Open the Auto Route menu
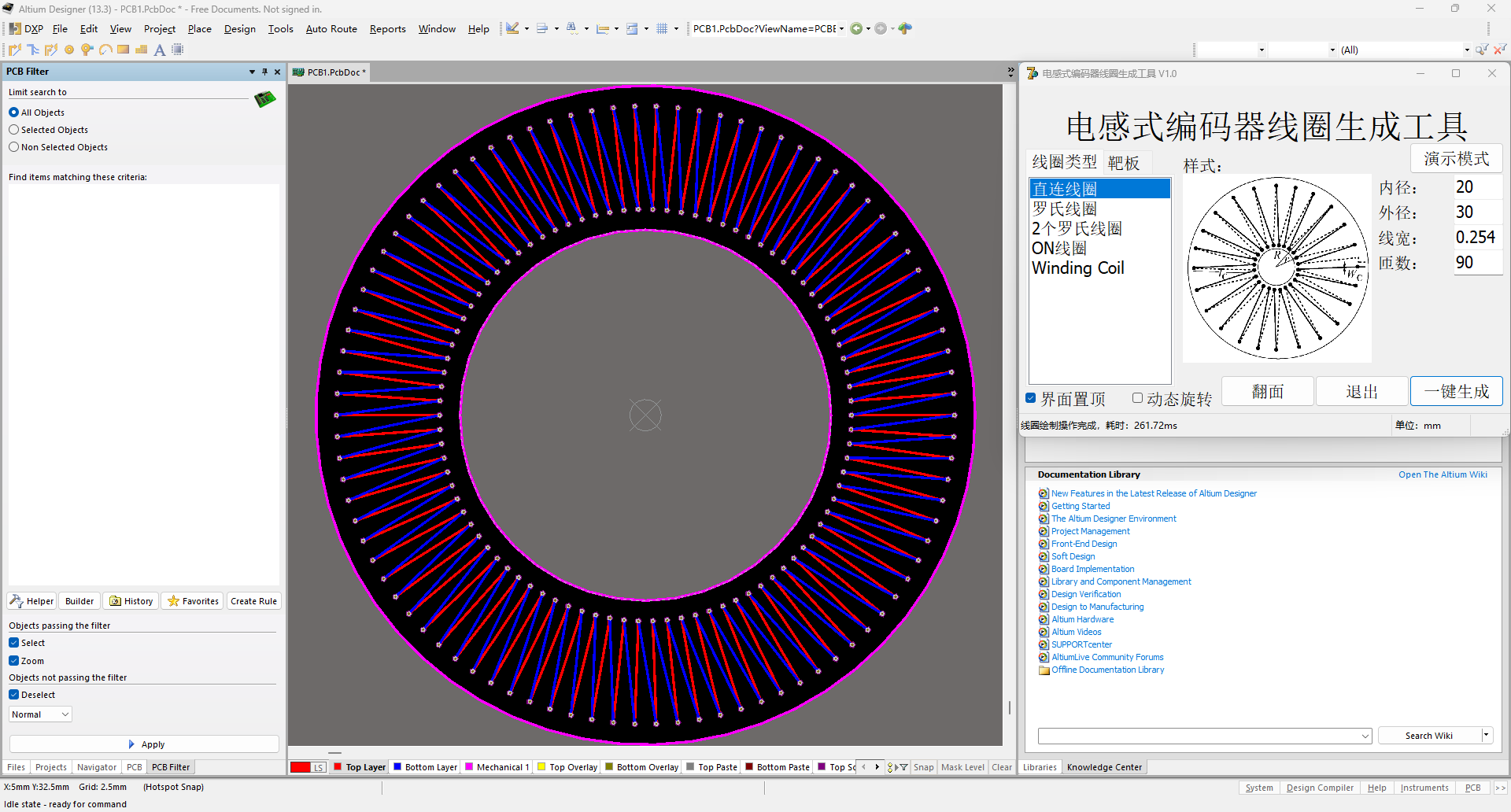1511x812 pixels. pyautogui.click(x=331, y=29)
